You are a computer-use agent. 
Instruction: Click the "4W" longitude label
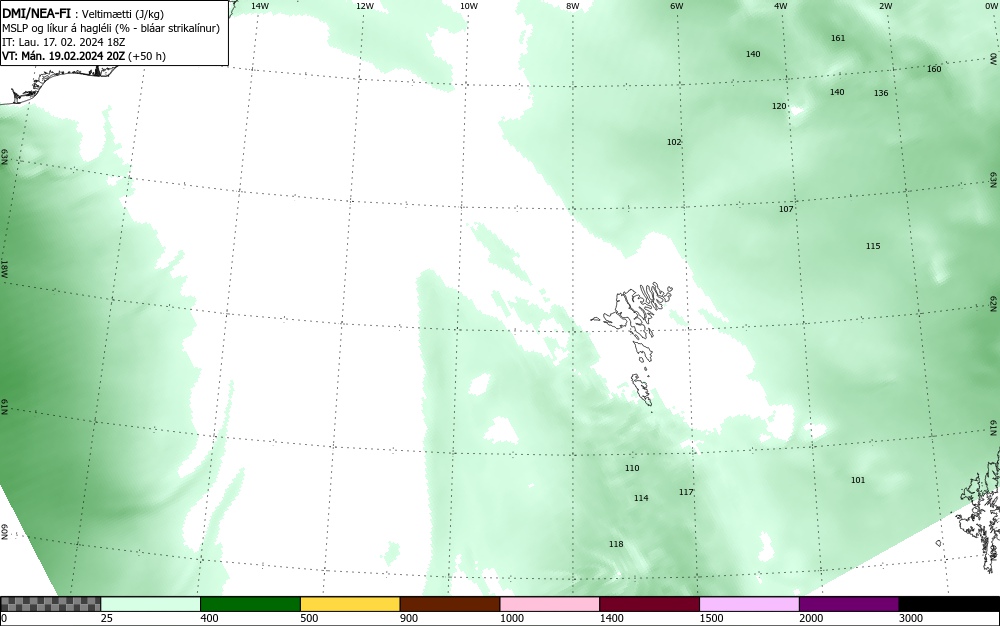click(x=781, y=6)
